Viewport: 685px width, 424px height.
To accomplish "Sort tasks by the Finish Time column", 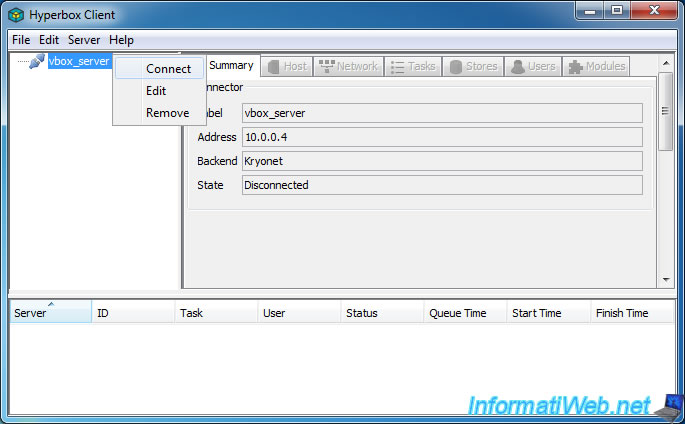I will coord(632,312).
